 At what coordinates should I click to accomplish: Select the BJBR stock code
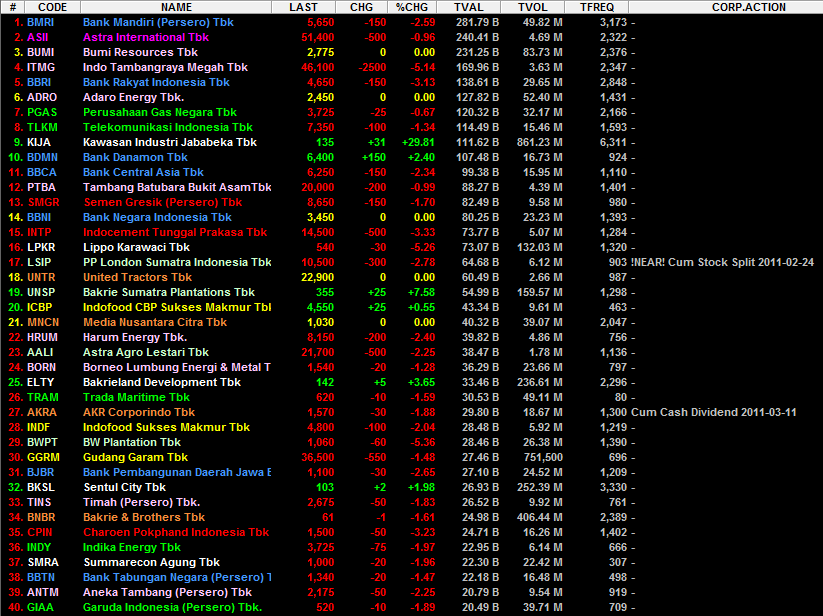coord(40,472)
